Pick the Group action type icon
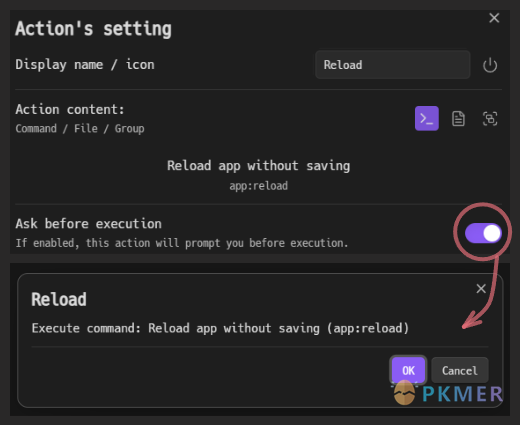The height and width of the screenshot is (425, 520). 490,119
